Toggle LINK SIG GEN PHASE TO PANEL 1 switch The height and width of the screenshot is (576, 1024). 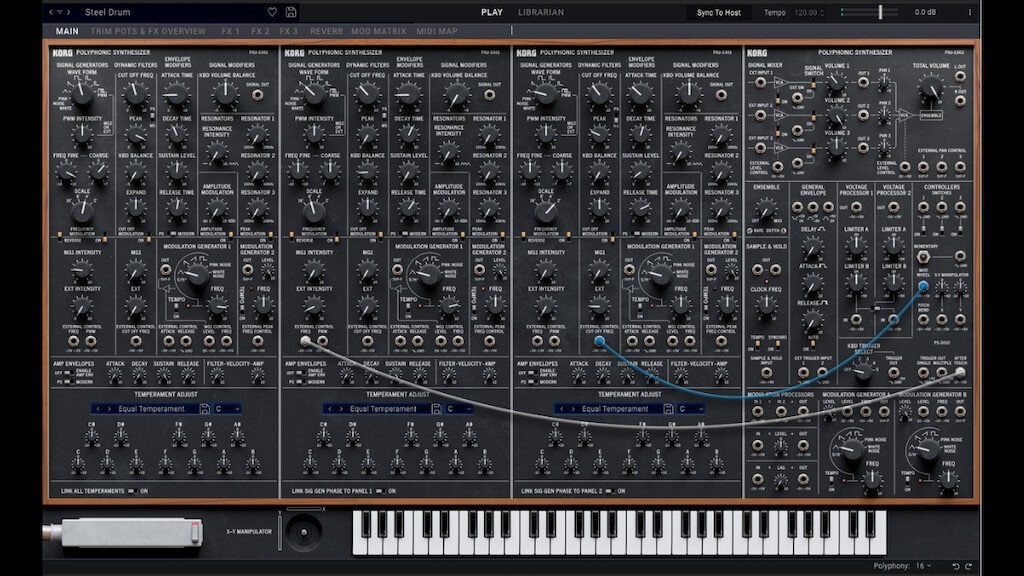tap(380, 491)
